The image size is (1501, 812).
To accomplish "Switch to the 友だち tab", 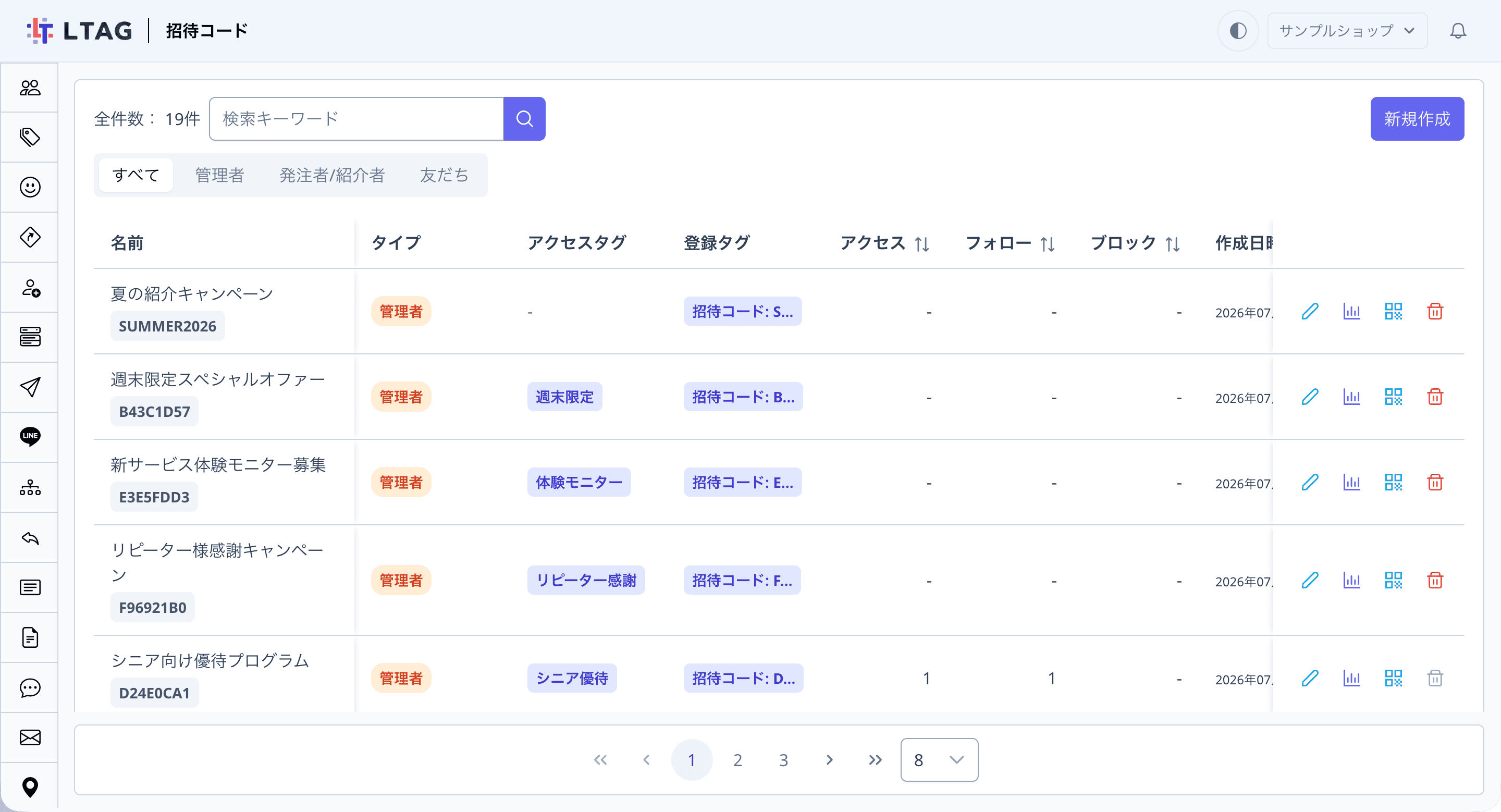I will pyautogui.click(x=445, y=175).
